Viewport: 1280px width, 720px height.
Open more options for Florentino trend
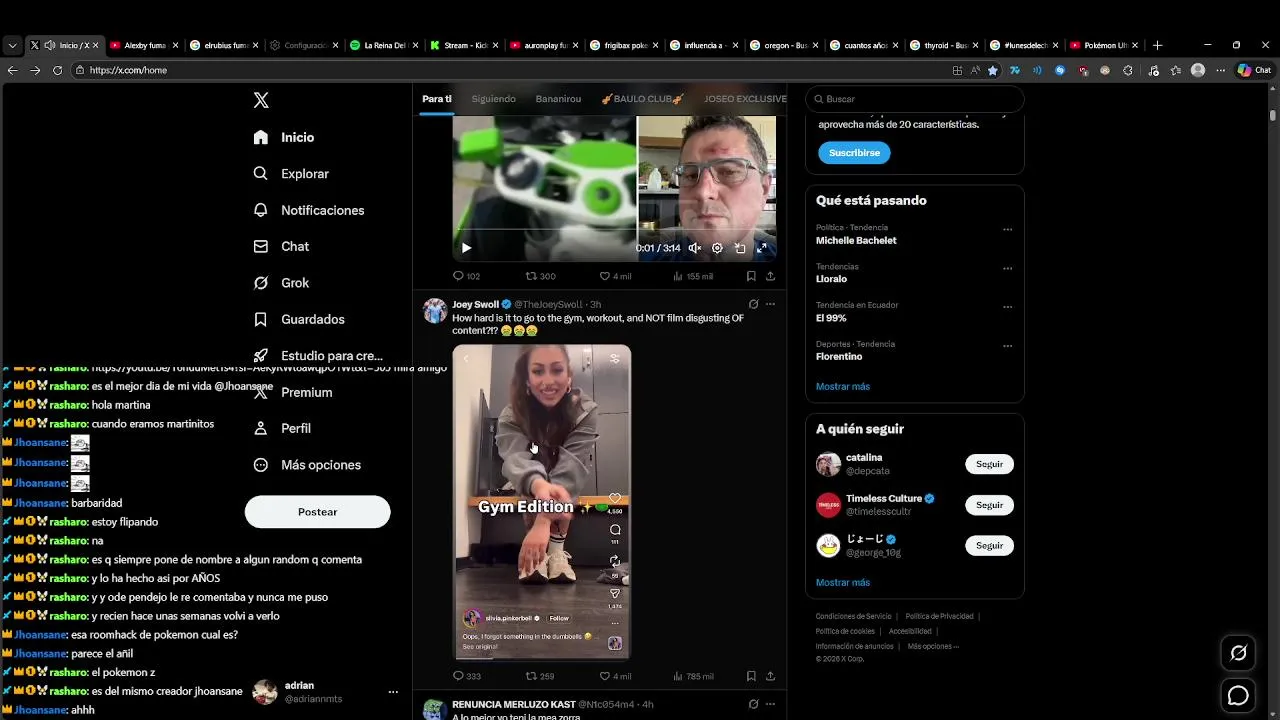pos(1007,346)
